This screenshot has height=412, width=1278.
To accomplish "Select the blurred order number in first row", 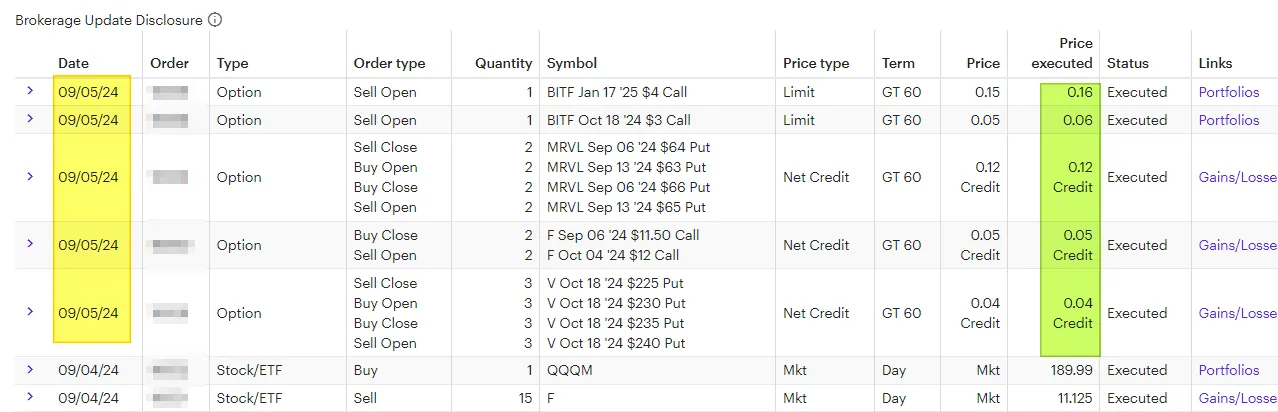I will click(x=171, y=92).
